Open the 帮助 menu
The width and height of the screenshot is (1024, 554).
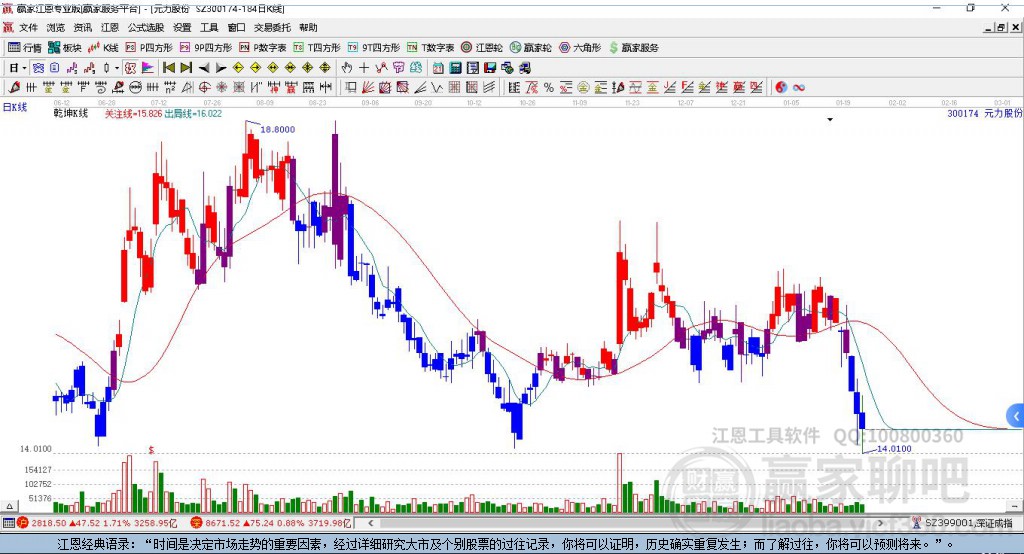tap(308, 27)
